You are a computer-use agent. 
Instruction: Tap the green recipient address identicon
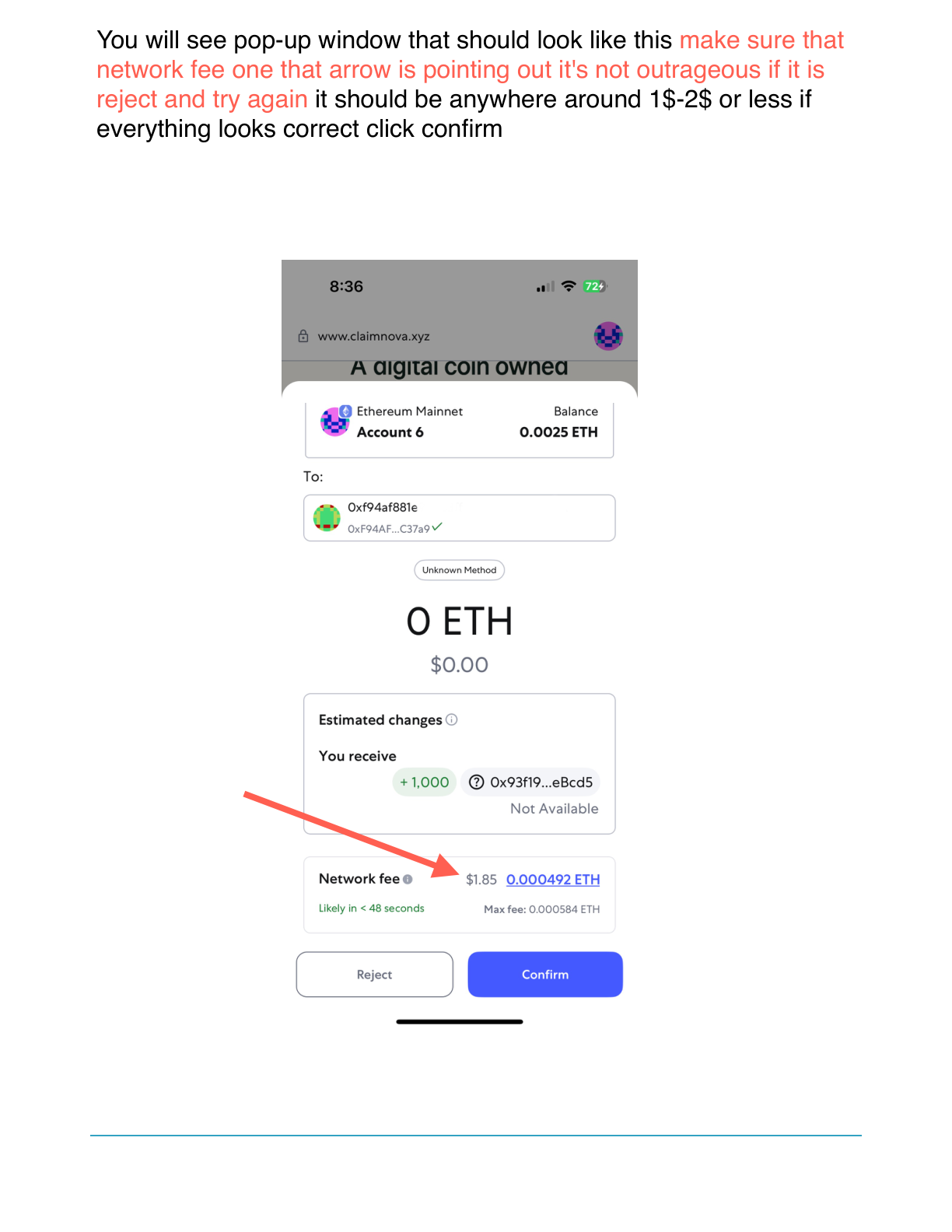[327, 517]
